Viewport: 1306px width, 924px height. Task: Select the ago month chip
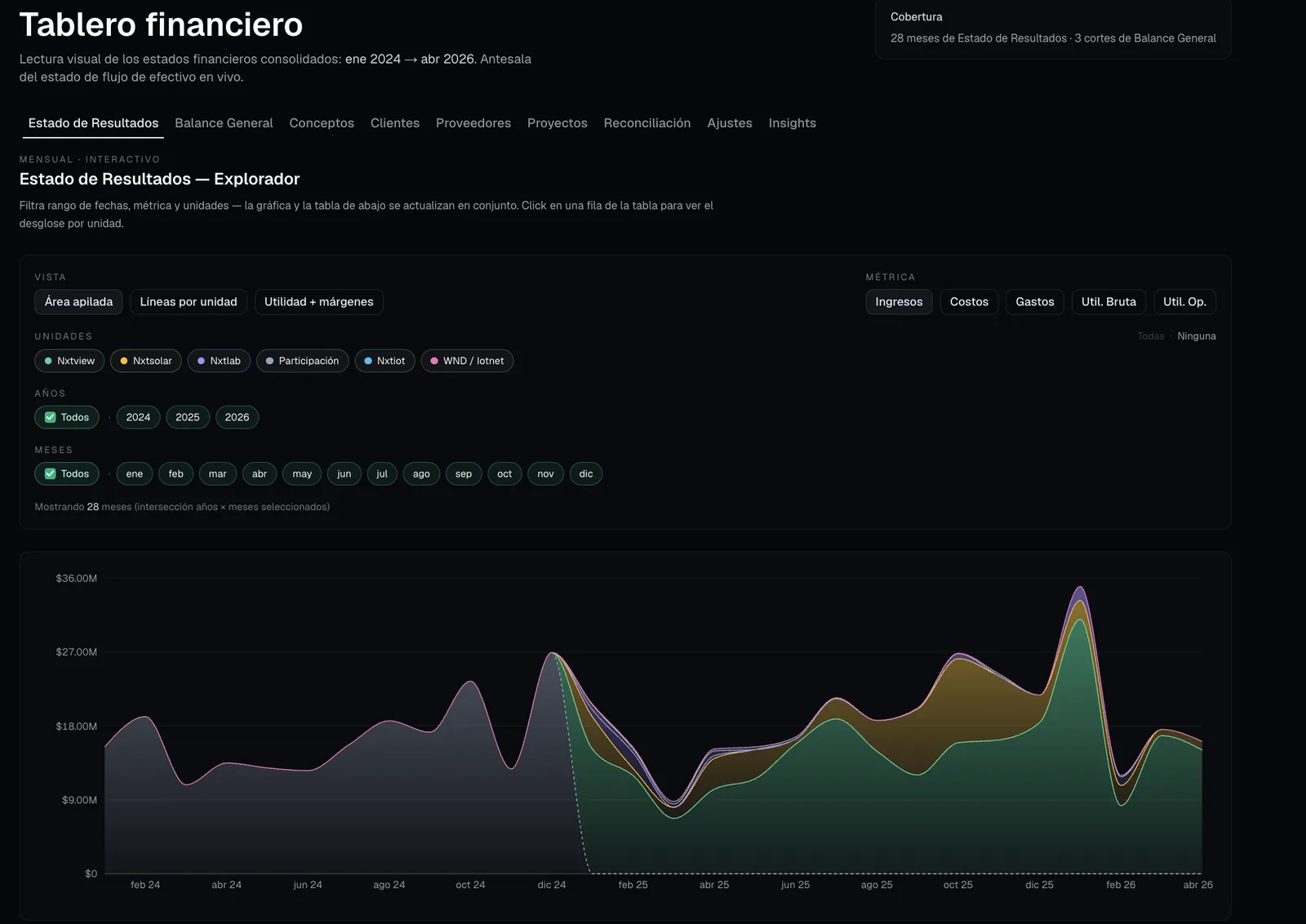[421, 473]
